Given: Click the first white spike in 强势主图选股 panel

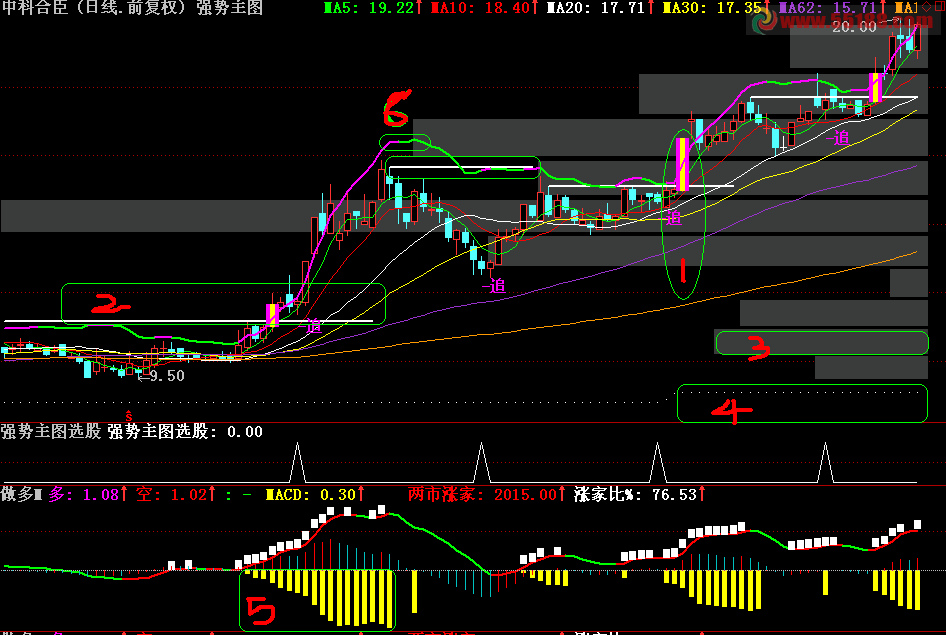Looking at the screenshot, I should [x=297, y=463].
